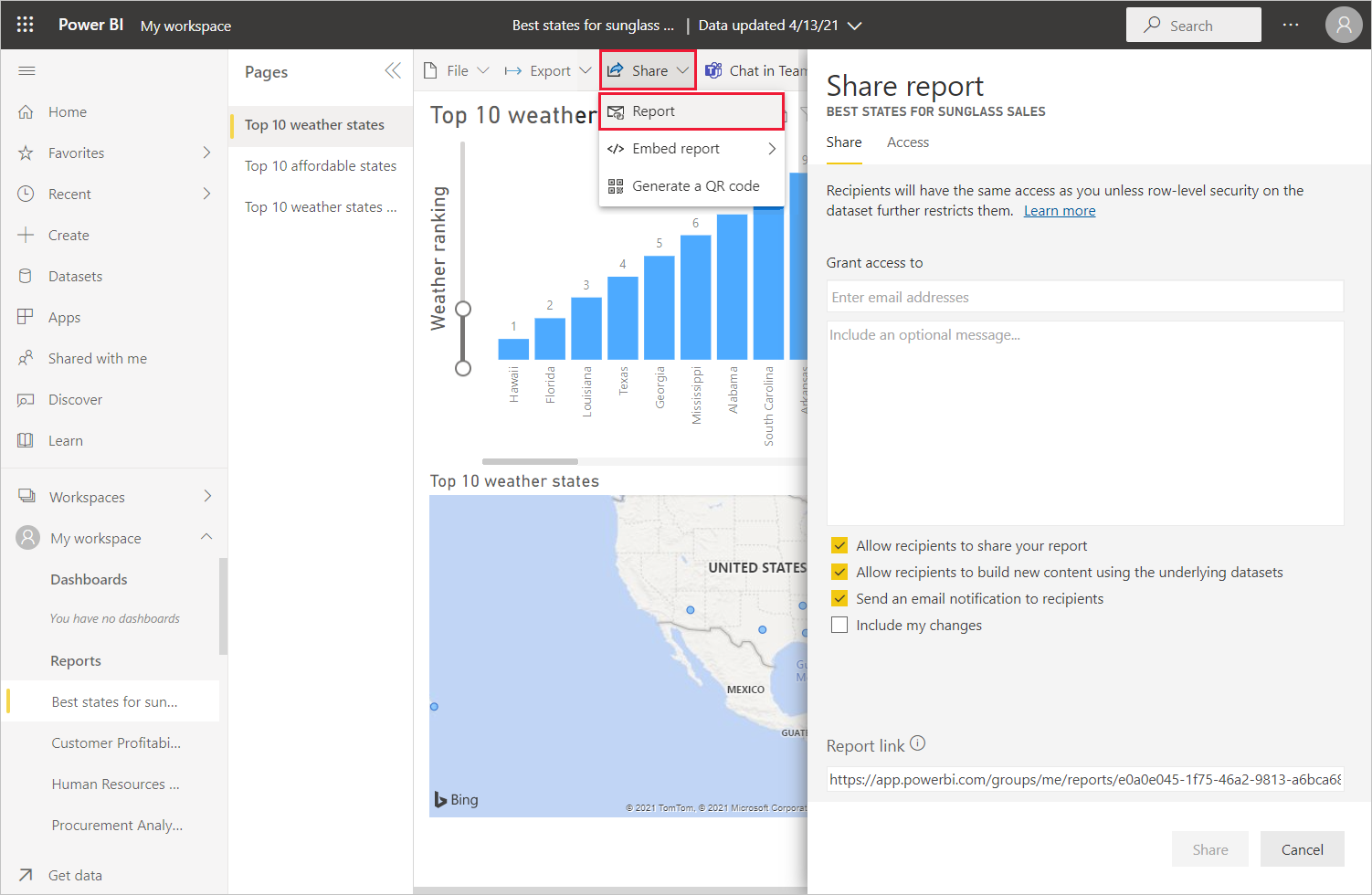Click the Enter email addresses field
The height and width of the screenshot is (895, 1372).
pos(1084,297)
